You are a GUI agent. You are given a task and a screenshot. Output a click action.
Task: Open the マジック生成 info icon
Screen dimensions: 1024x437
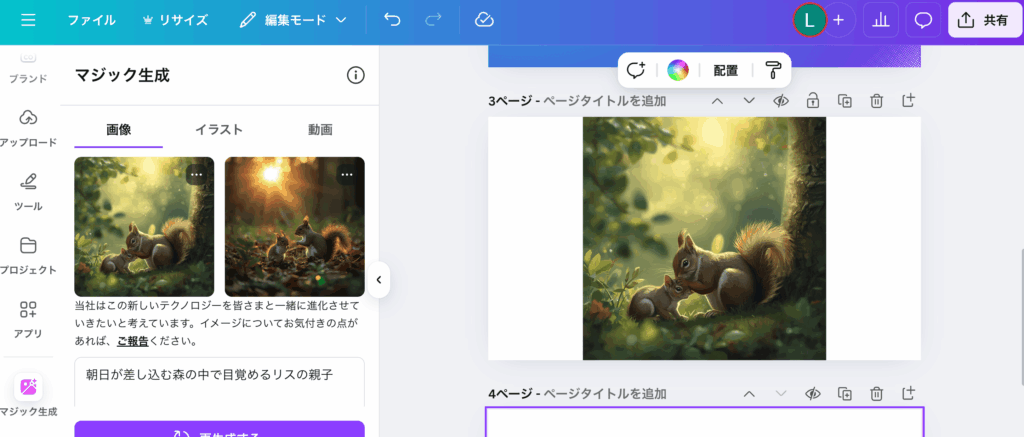coord(355,75)
